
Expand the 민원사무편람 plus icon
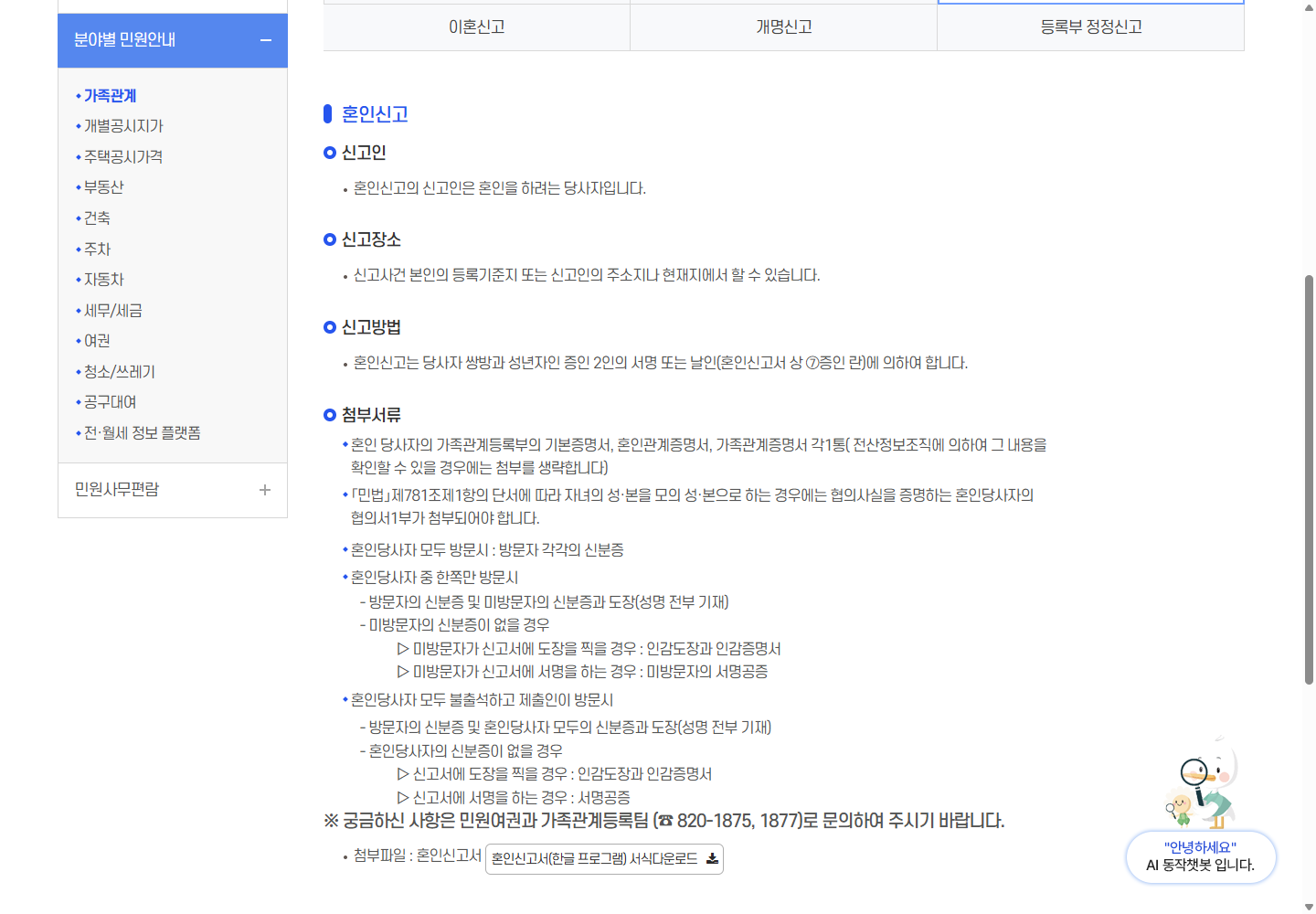point(265,490)
